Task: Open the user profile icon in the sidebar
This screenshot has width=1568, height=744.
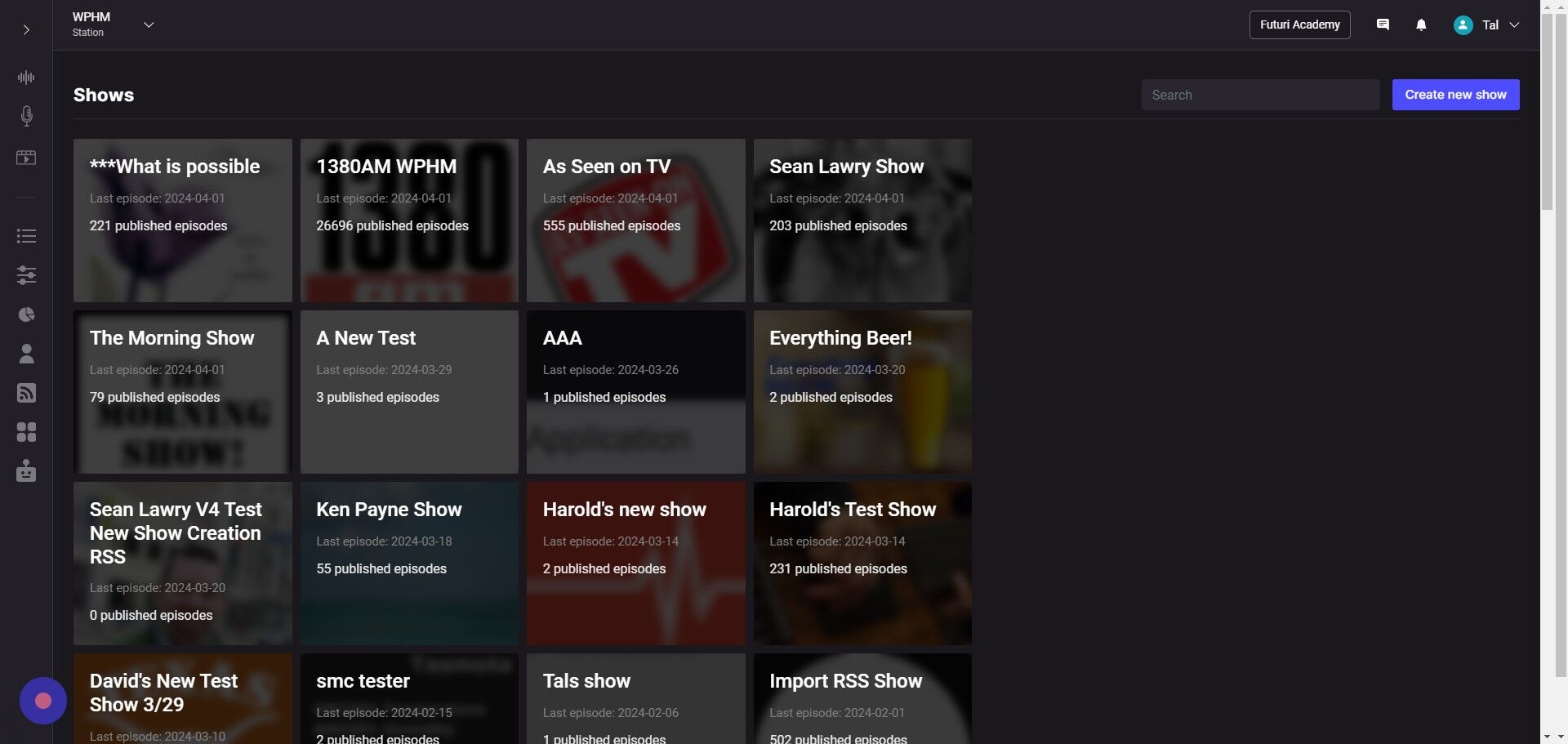Action: (26, 354)
